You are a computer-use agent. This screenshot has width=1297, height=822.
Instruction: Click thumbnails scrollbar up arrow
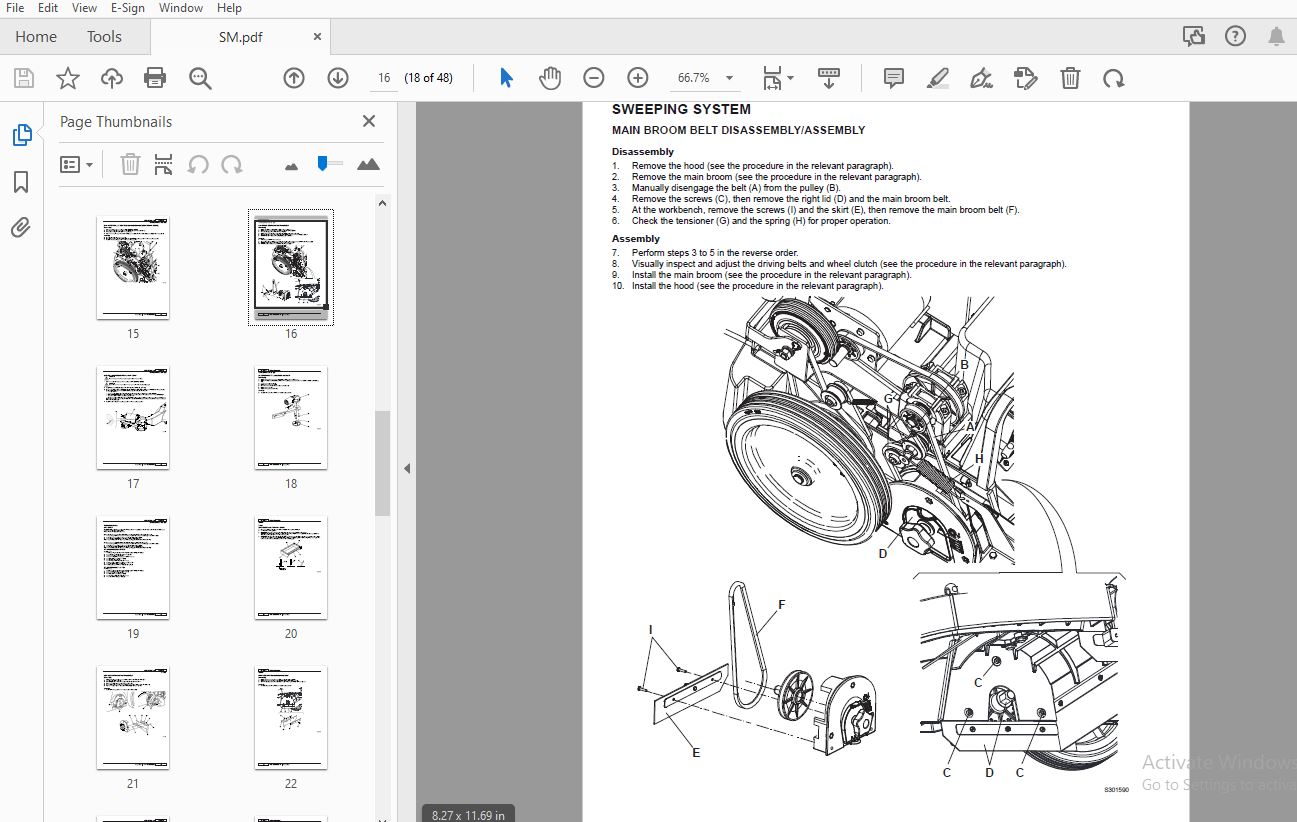point(382,203)
